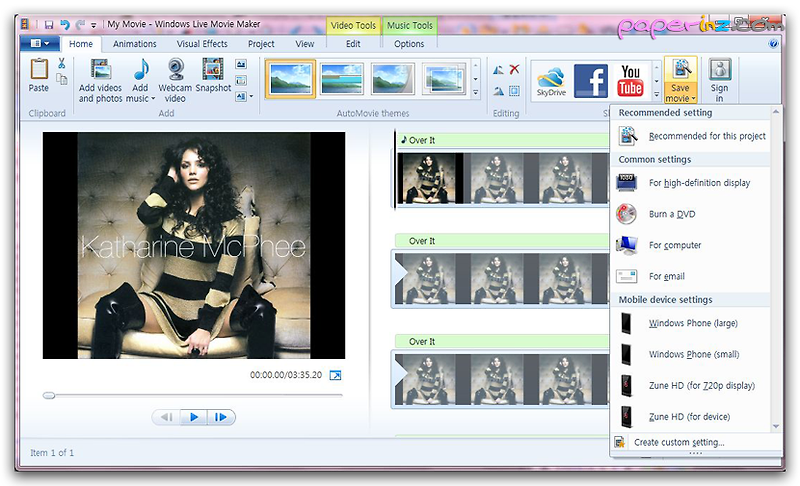Screen dimensions: 800x486
Task: Click the preview seek slider handle
Action: pos(49,396)
